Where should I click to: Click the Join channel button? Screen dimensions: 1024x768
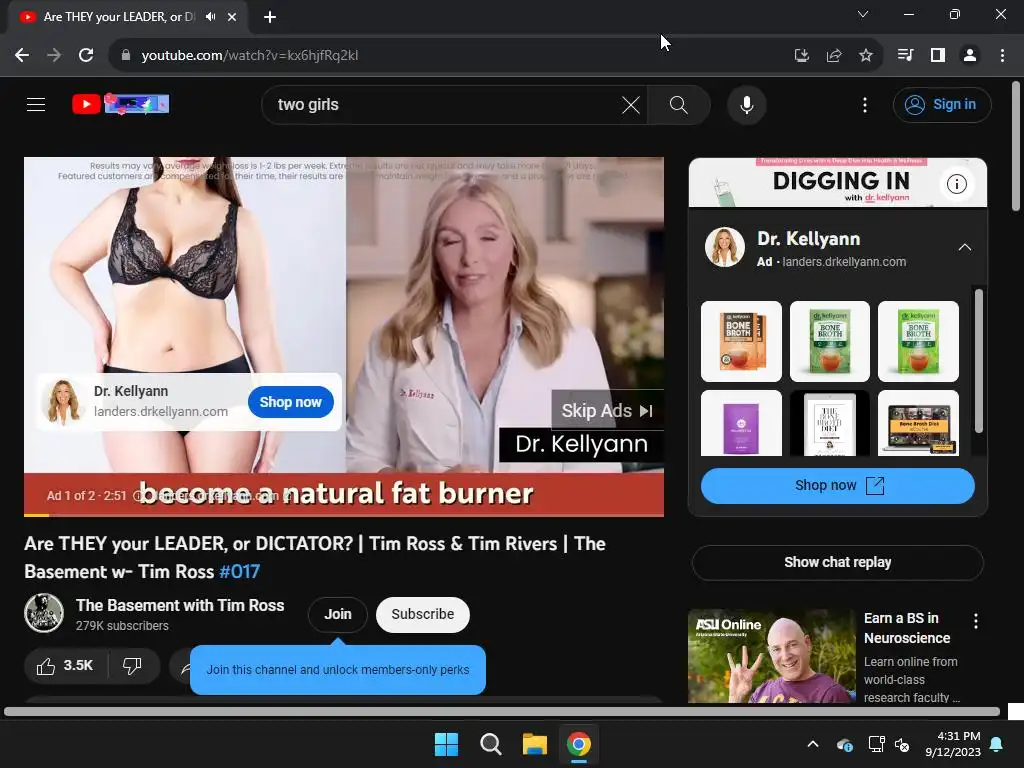(338, 615)
